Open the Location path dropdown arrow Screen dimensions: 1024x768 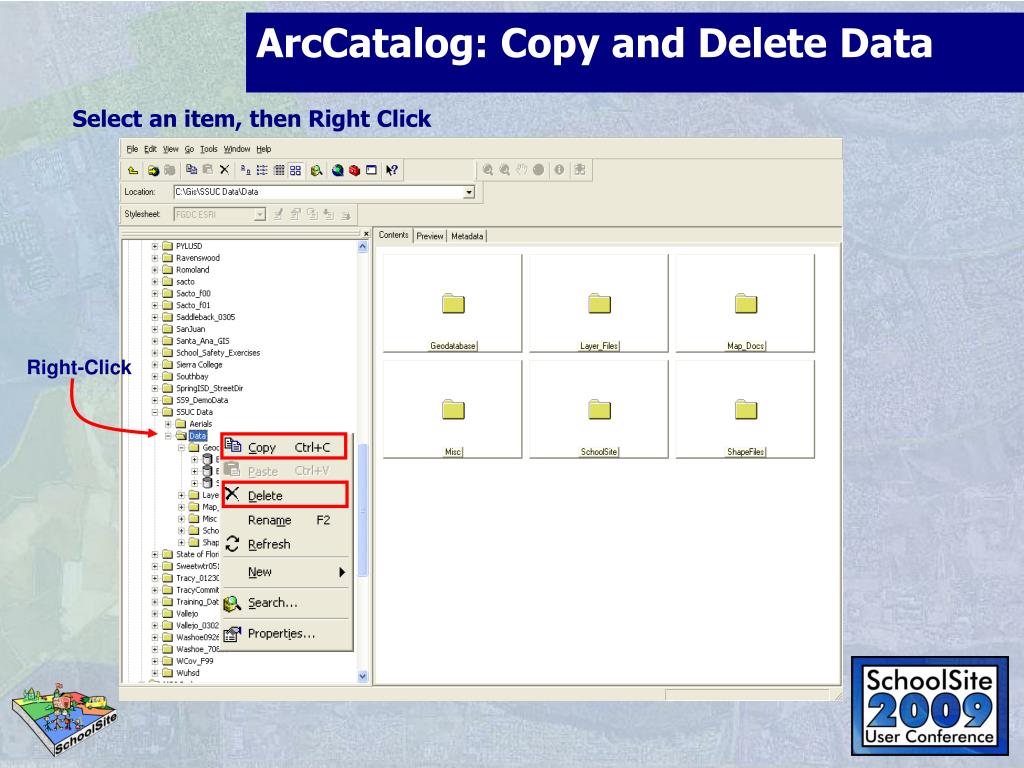(468, 192)
